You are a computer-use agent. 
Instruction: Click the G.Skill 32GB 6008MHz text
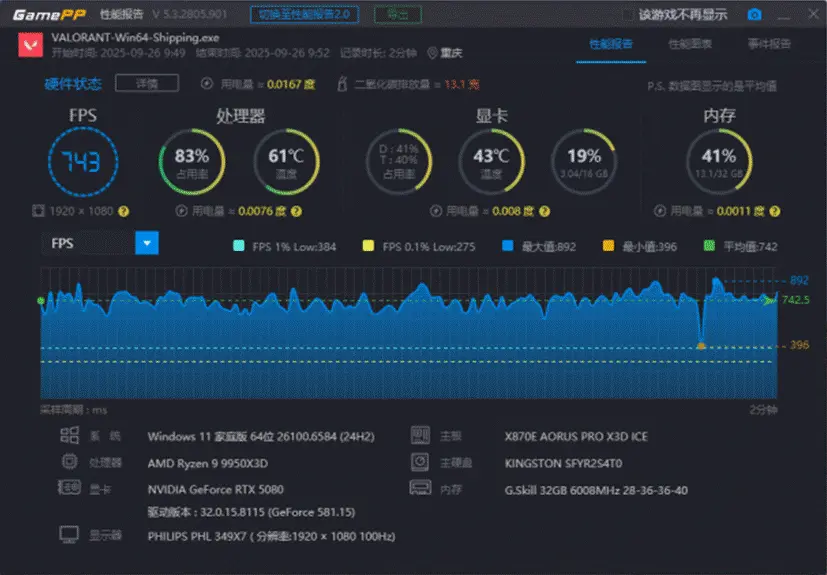[x=596, y=491]
